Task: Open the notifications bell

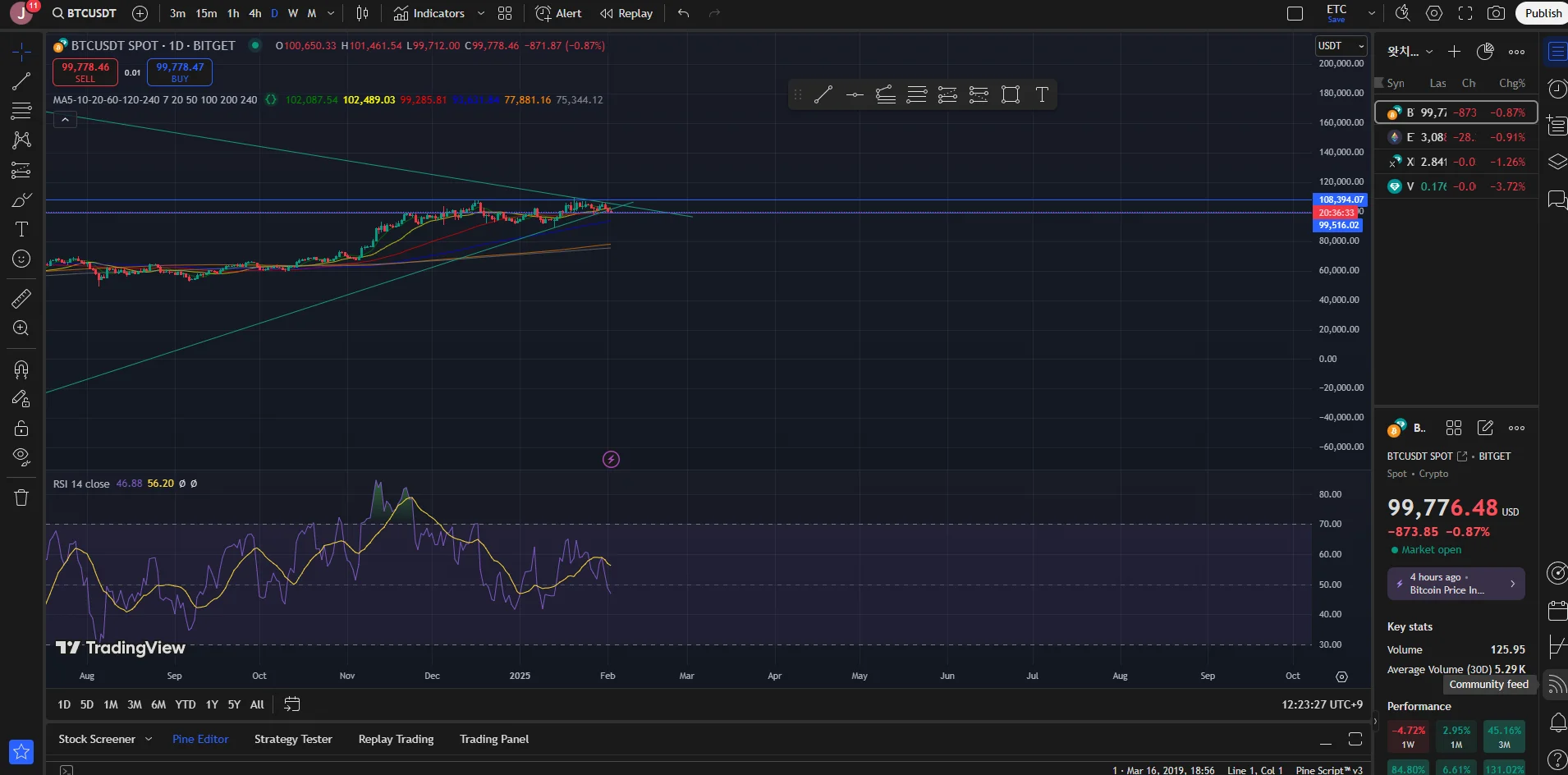Action: pyautogui.click(x=1557, y=722)
